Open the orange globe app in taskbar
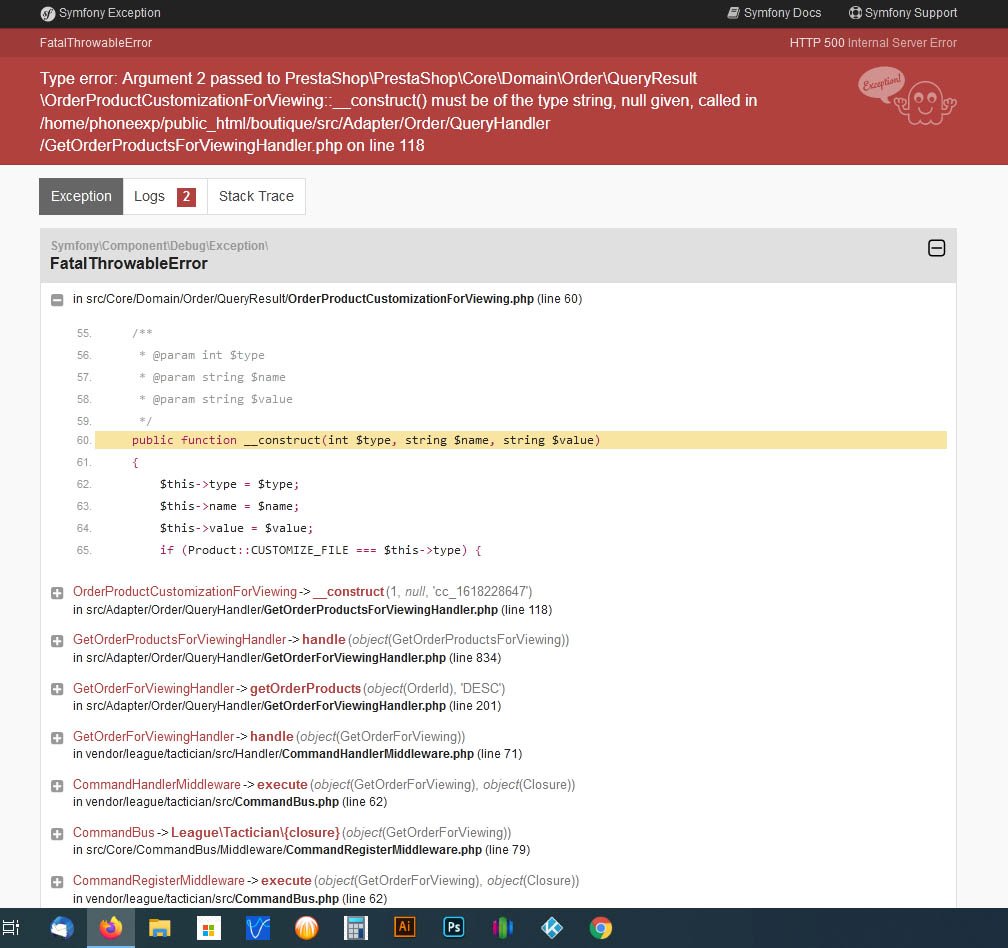1008x948 pixels. pyautogui.click(x=307, y=927)
